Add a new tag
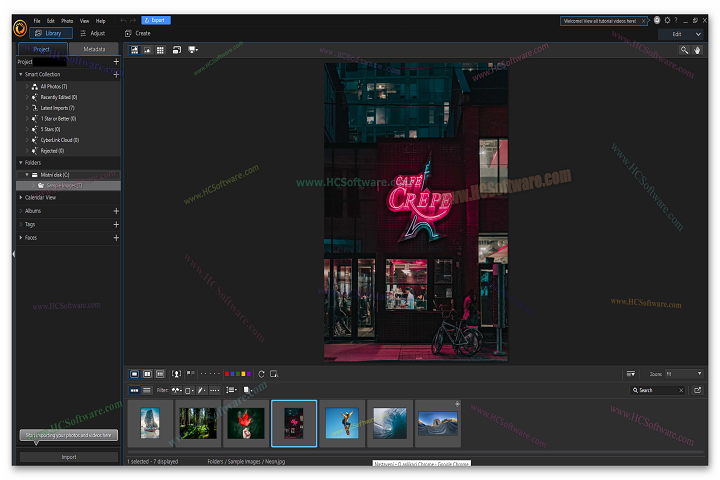The image size is (720, 480). coord(116,224)
